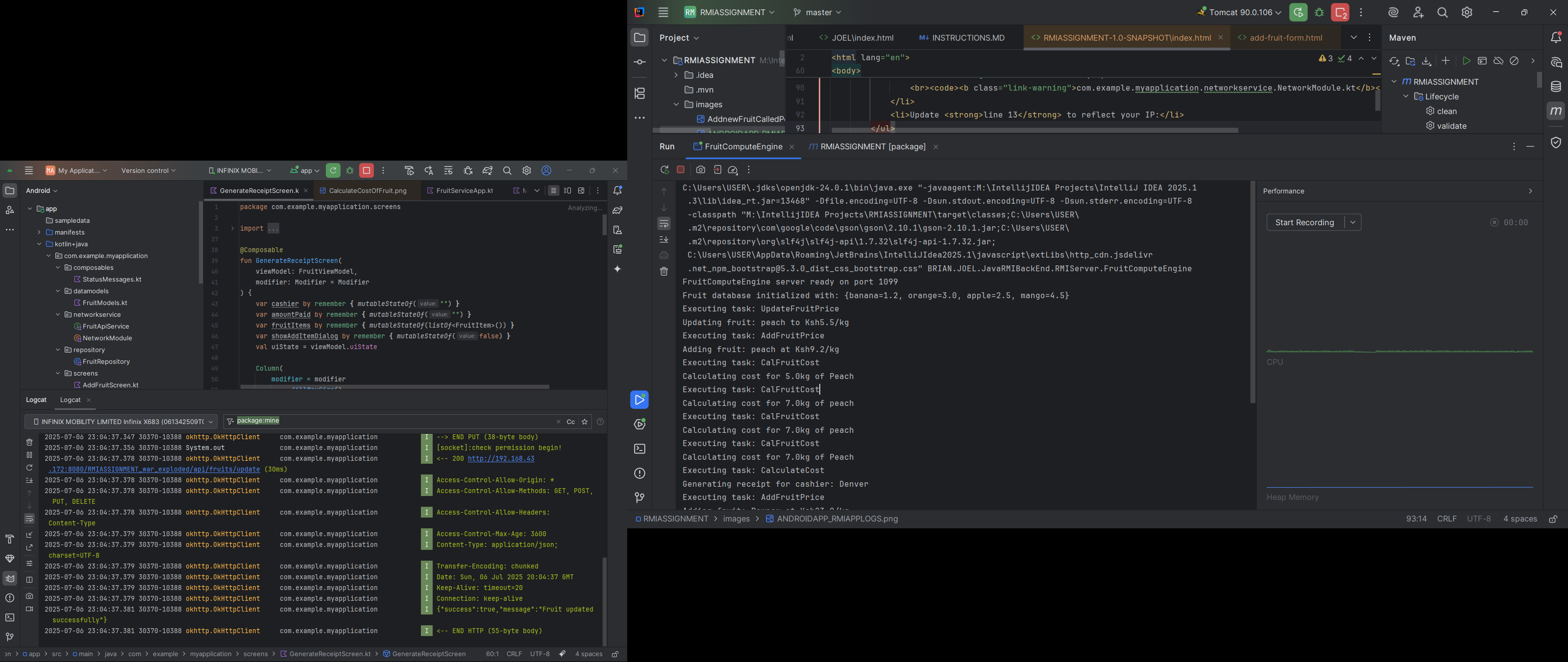Toggle match case Cc in Logcat filter

[570, 422]
